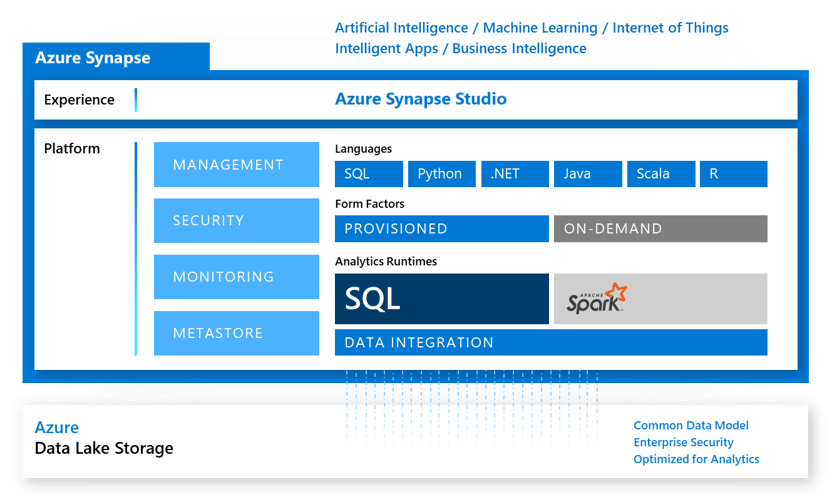Click the Languages heading
The image size is (832, 502).
(x=363, y=149)
